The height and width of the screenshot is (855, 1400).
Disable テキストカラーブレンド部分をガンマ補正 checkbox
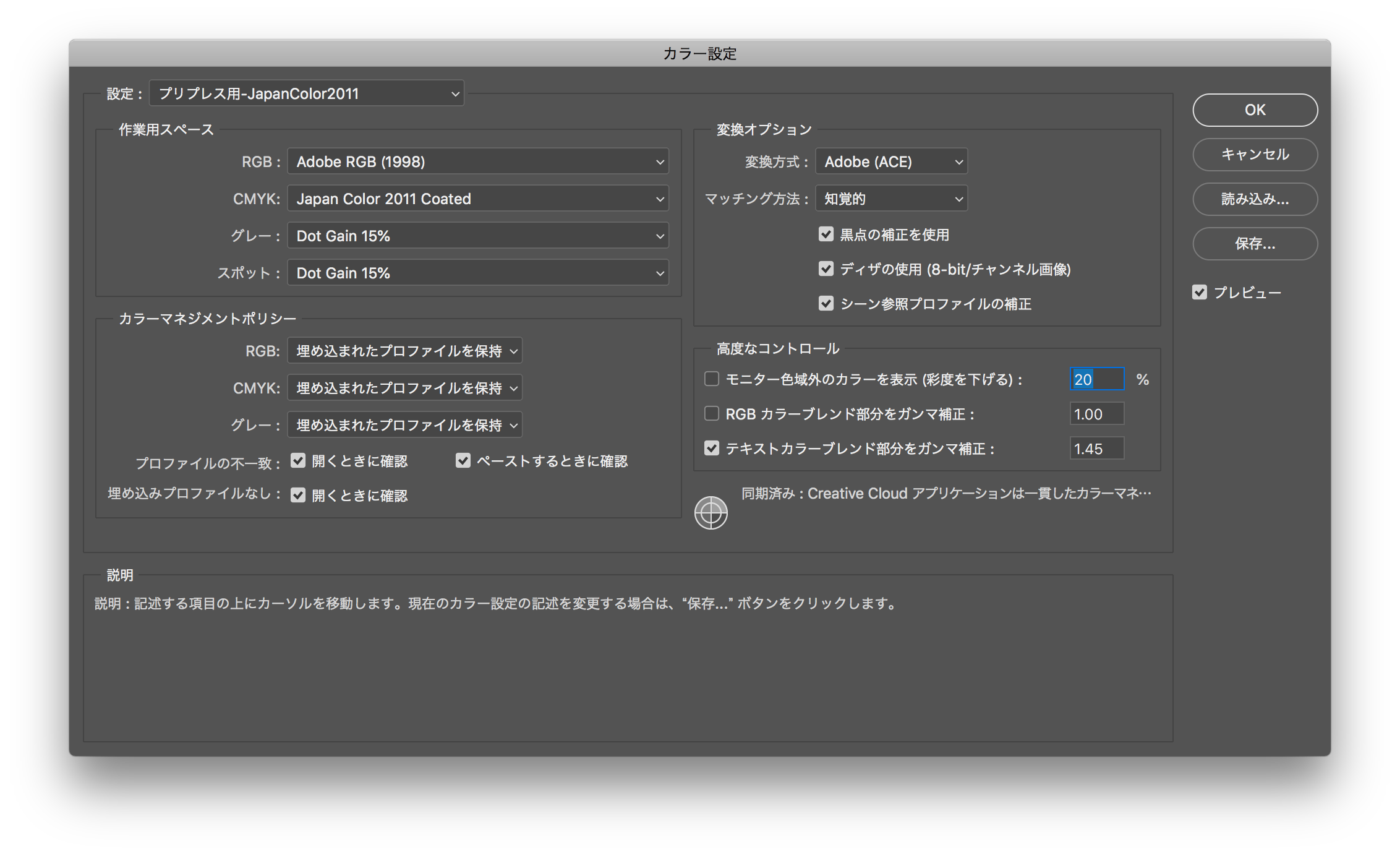pos(712,448)
